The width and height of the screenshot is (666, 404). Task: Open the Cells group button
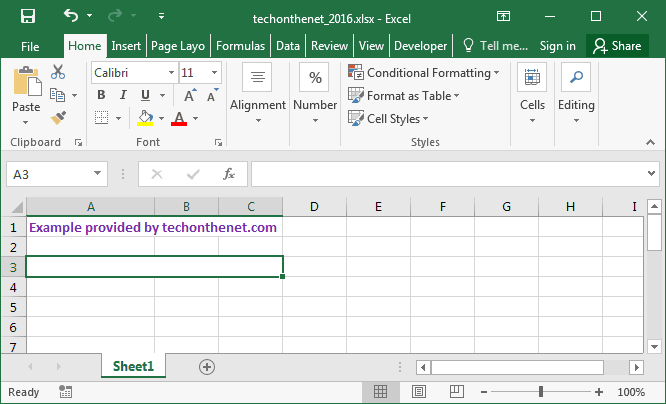point(532,93)
